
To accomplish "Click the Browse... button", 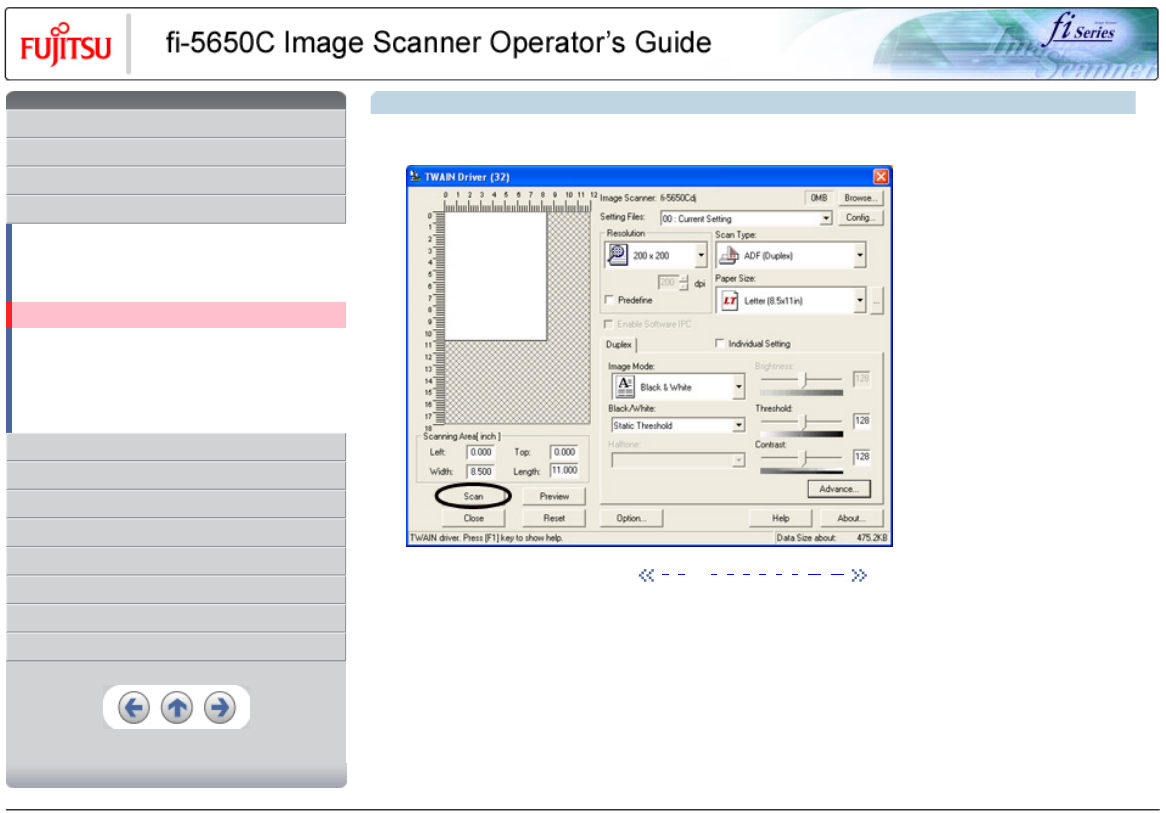I will click(860, 198).
